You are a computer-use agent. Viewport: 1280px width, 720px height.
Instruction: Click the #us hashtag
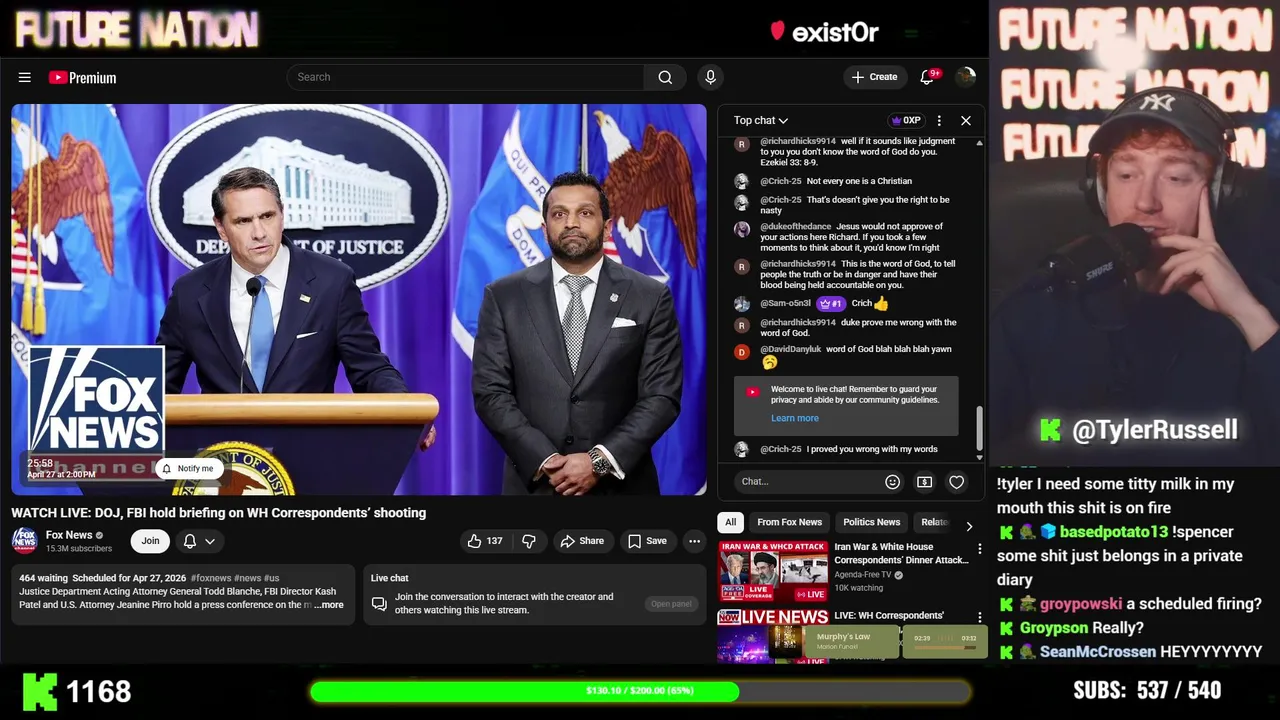click(x=271, y=578)
